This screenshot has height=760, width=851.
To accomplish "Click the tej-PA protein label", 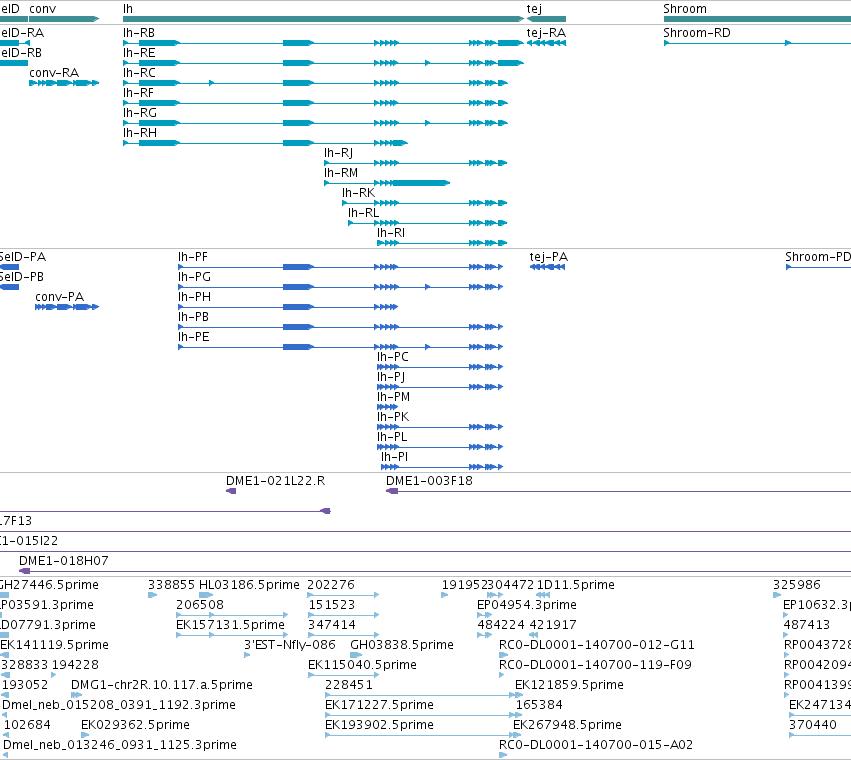I will pyautogui.click(x=549, y=257).
